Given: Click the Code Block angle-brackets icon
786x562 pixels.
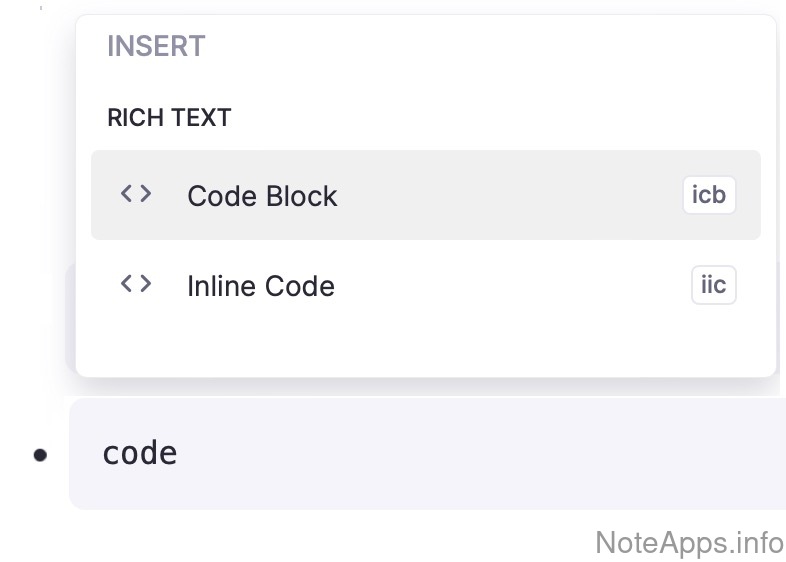Looking at the screenshot, I should [136, 194].
